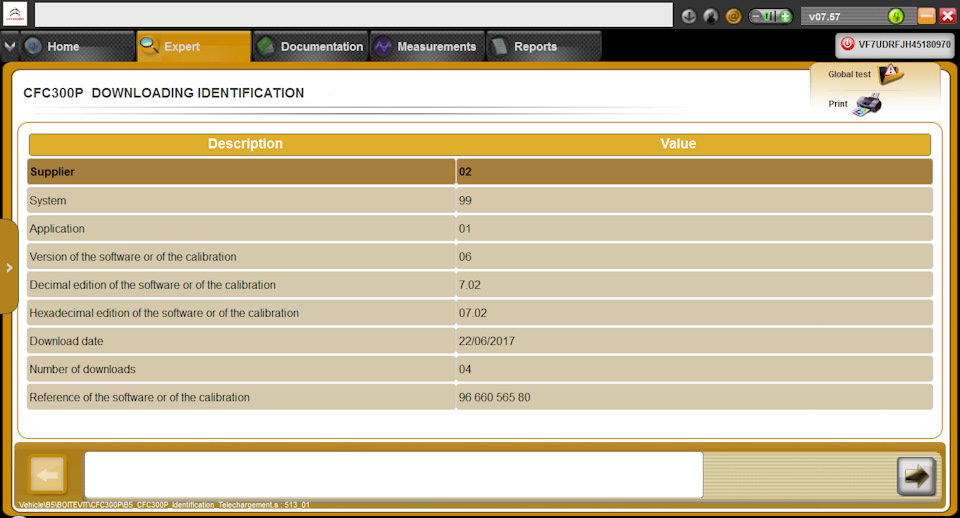960x518 pixels.
Task: Click the top search input field
Action: pos(354,15)
